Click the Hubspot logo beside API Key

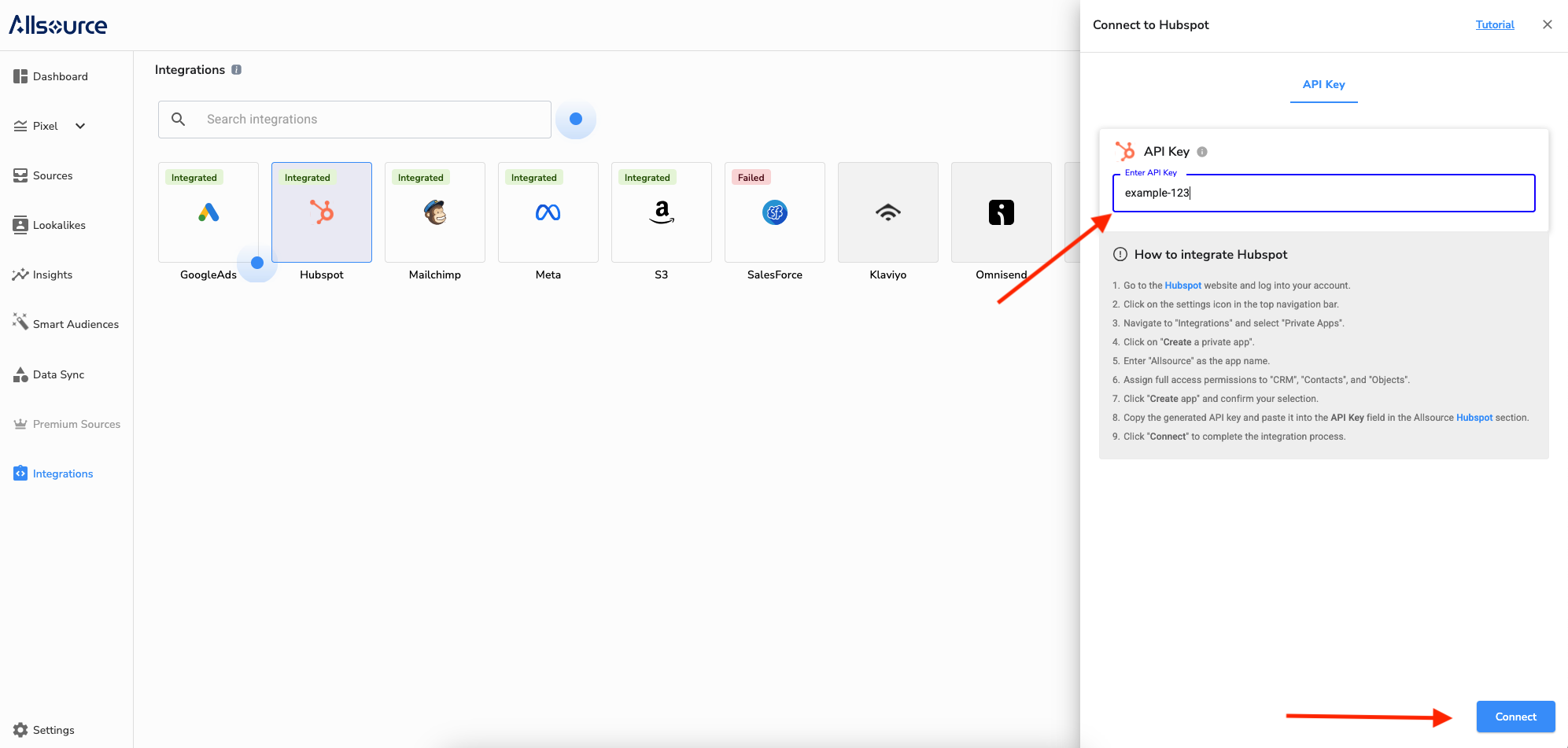click(1125, 151)
